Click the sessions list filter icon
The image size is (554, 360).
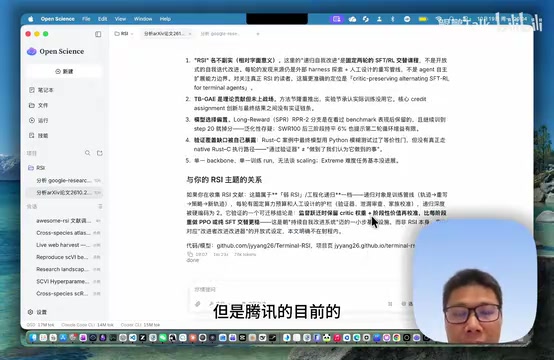tap(100, 206)
